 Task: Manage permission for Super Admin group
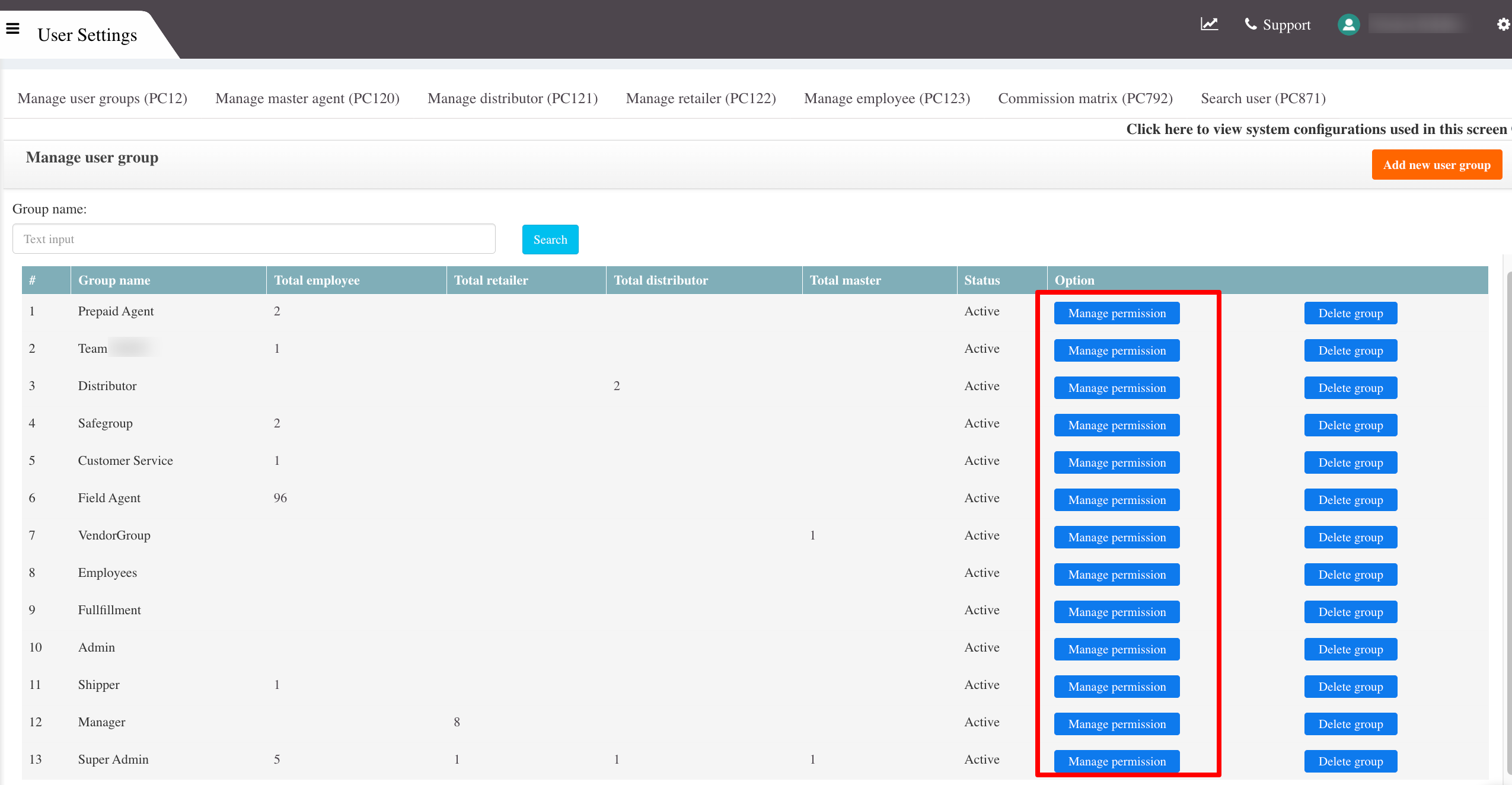(1117, 761)
